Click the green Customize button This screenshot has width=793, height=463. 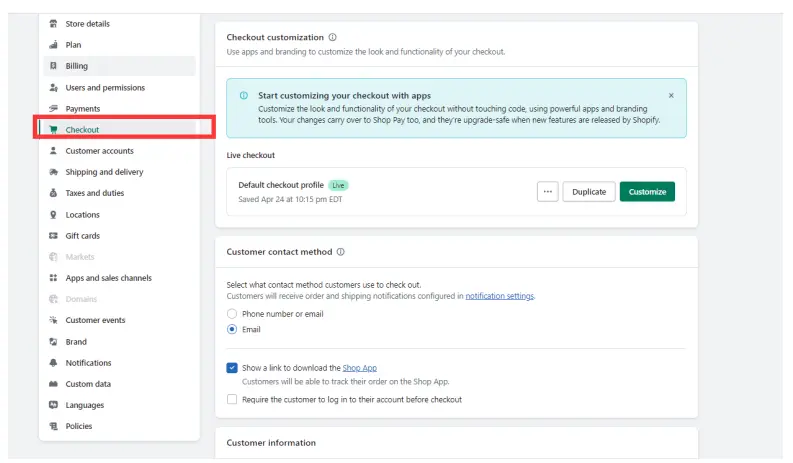pyautogui.click(x=647, y=192)
